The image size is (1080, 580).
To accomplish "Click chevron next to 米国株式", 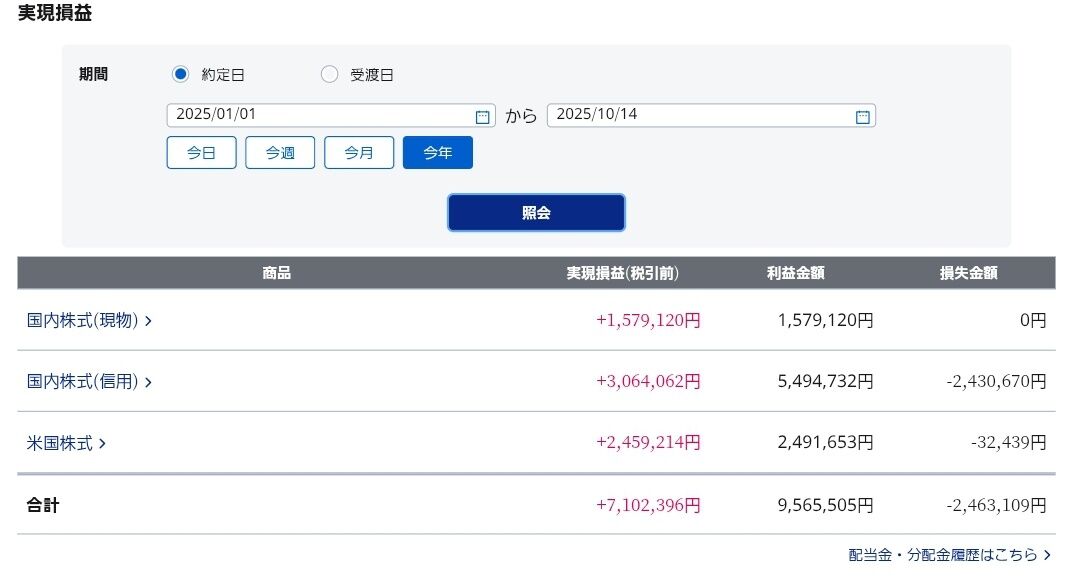I will coord(102,443).
